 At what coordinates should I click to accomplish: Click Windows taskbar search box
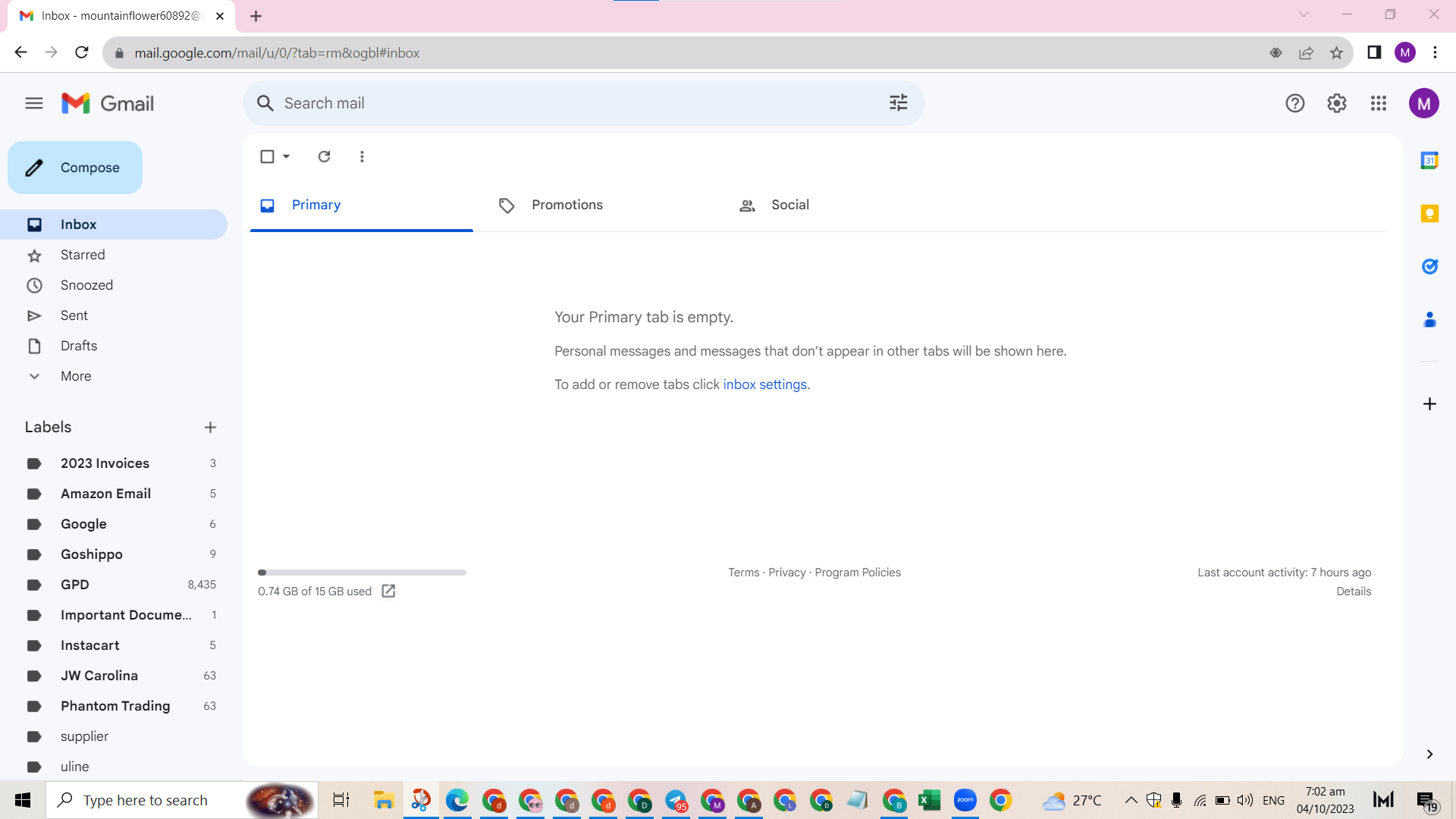click(182, 800)
